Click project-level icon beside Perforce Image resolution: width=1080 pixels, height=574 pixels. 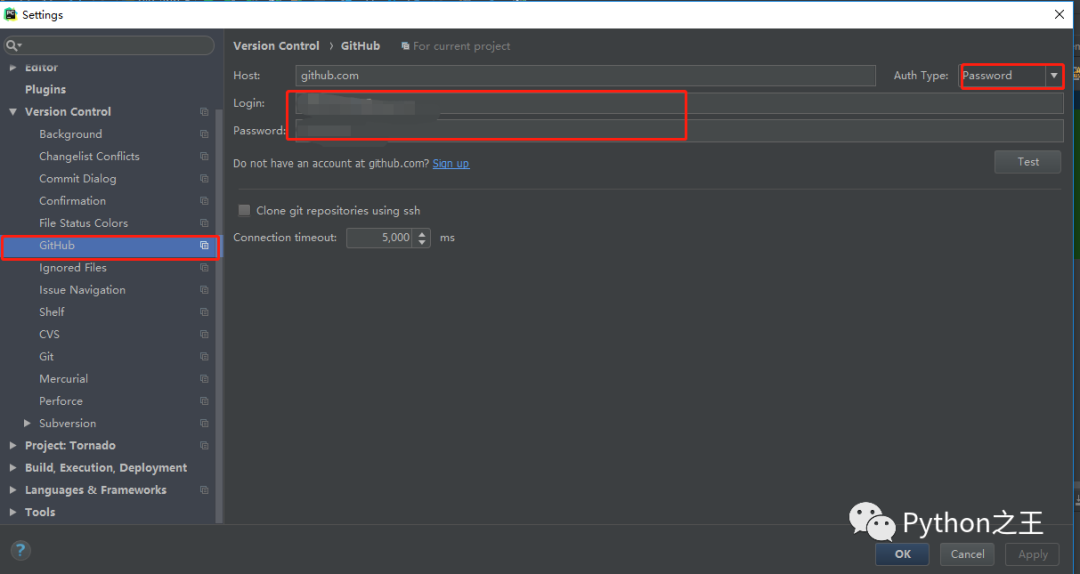click(x=204, y=401)
